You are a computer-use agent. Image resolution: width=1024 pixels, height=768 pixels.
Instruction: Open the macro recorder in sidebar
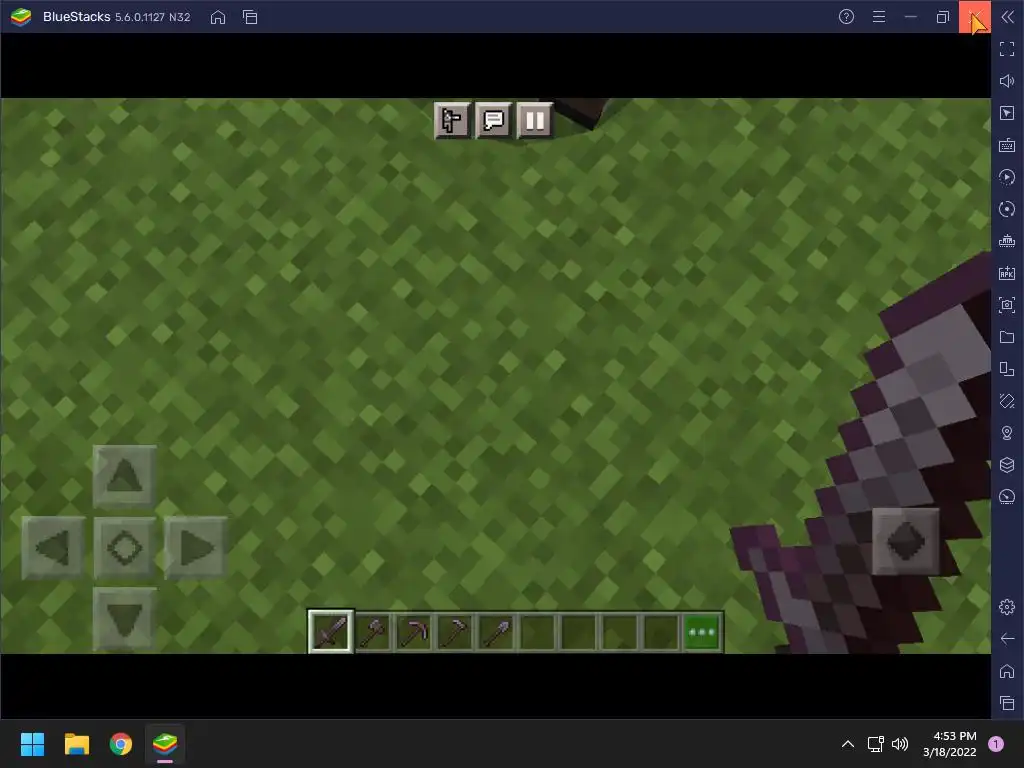point(1007,177)
